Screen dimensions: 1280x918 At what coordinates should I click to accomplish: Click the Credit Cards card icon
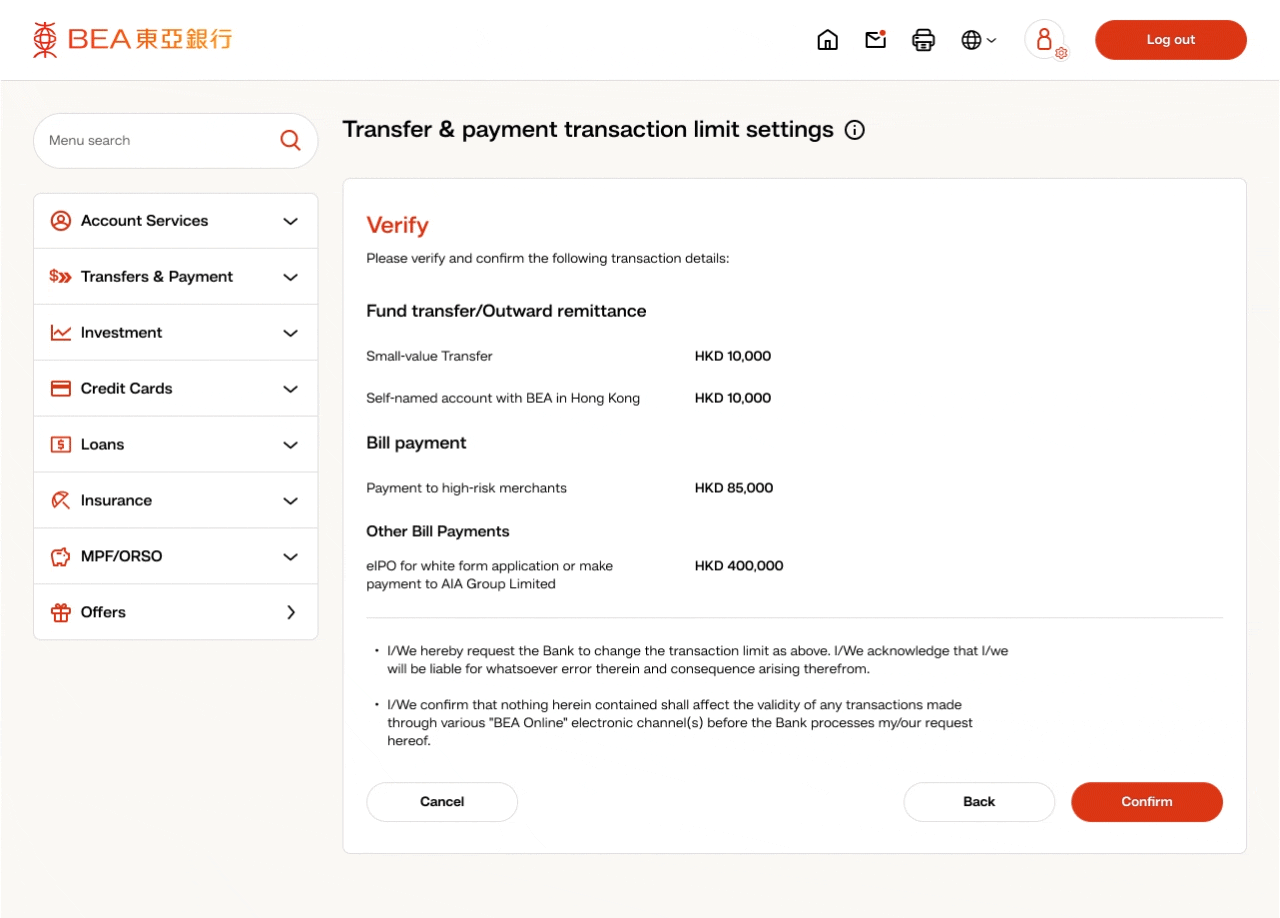[61, 389]
